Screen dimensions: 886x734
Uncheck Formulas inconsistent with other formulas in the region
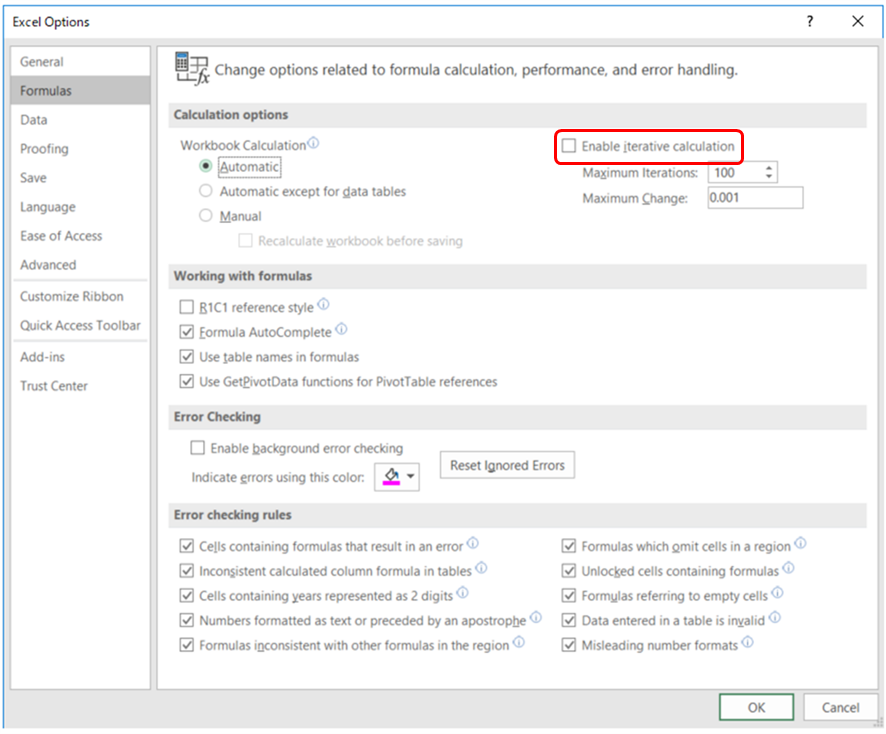tap(186, 645)
